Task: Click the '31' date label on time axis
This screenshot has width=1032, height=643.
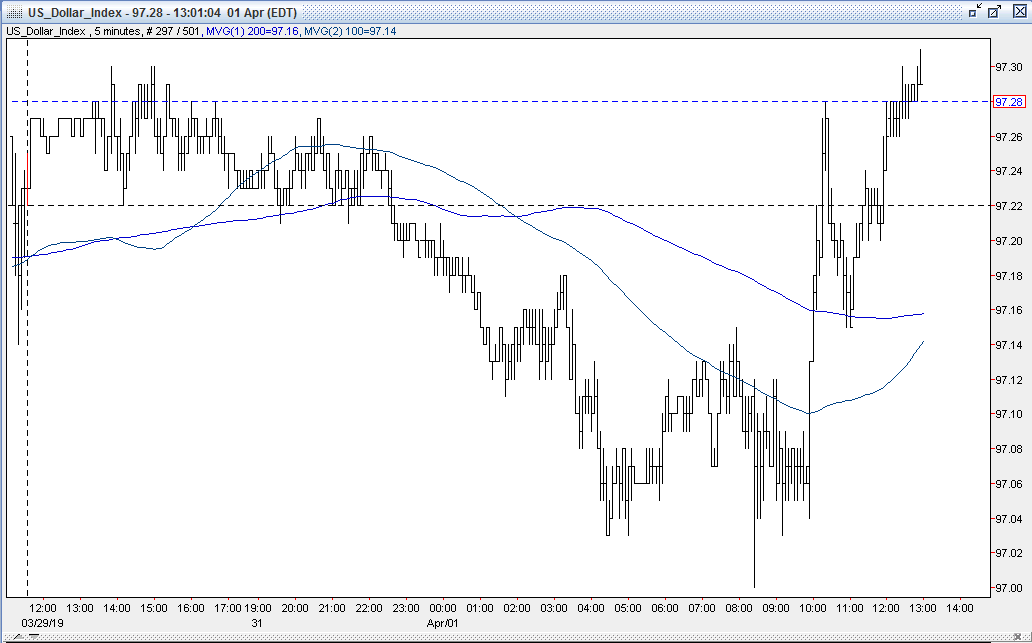Action: [257, 623]
